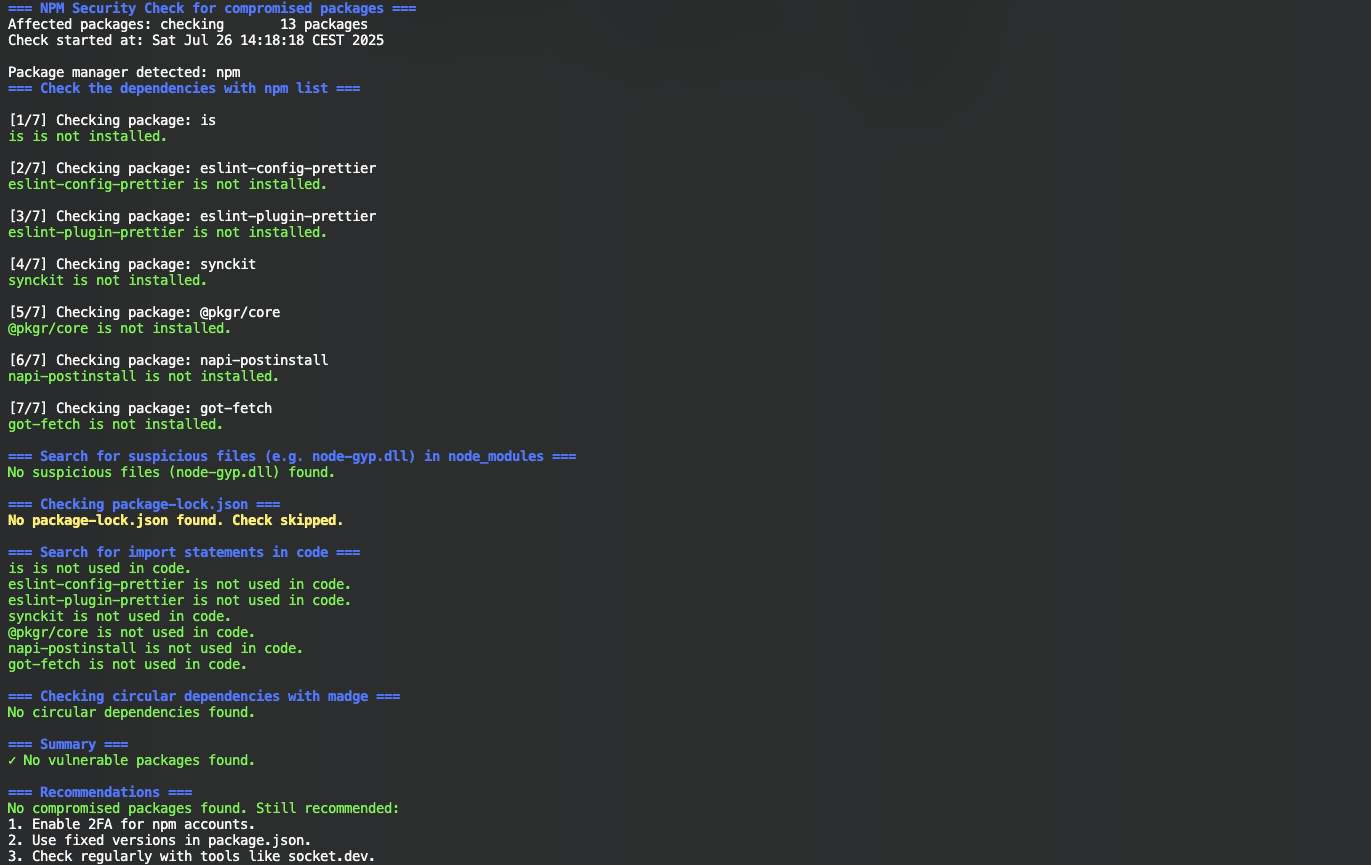Click 'napi-postinstall is not installed.' result
Viewport: 1371px width, 865px height.
click(144, 376)
